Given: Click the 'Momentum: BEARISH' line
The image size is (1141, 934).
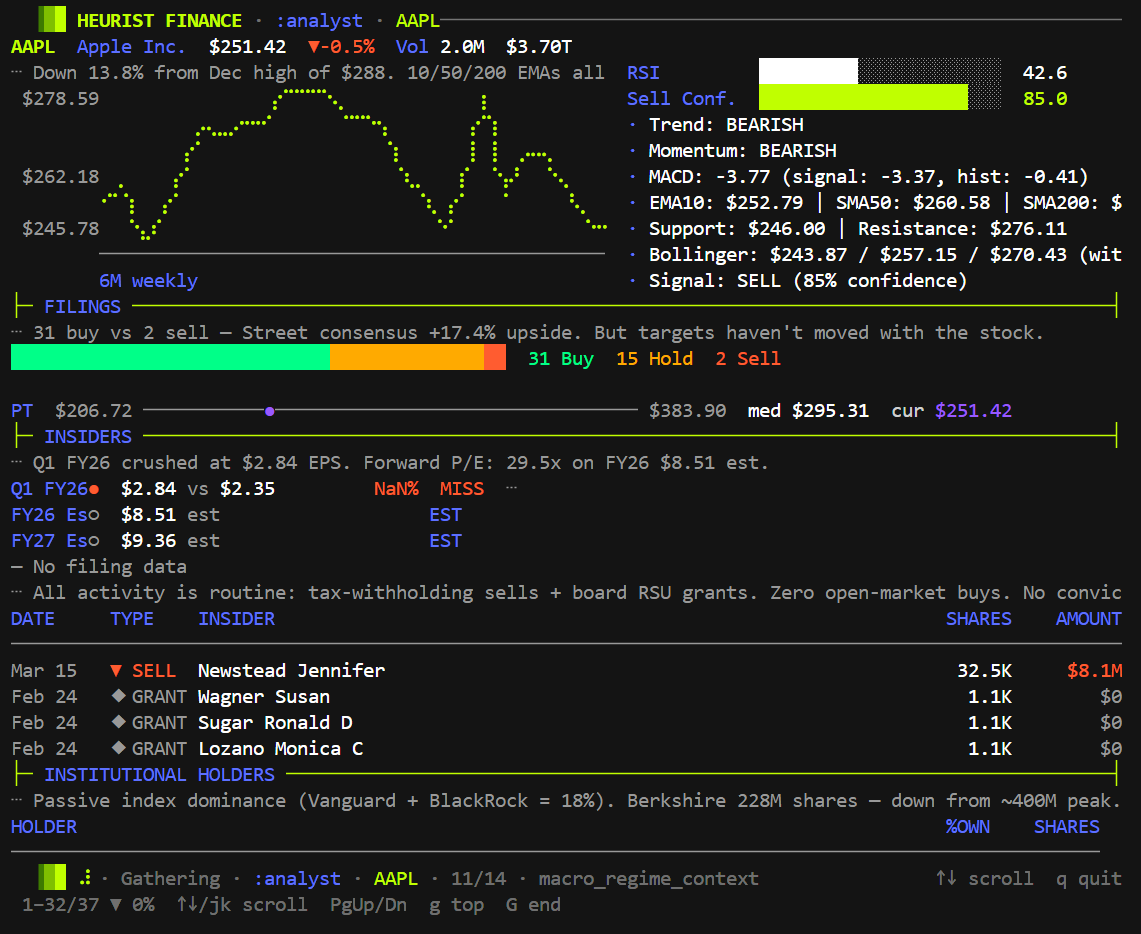Looking at the screenshot, I should pos(743,151).
